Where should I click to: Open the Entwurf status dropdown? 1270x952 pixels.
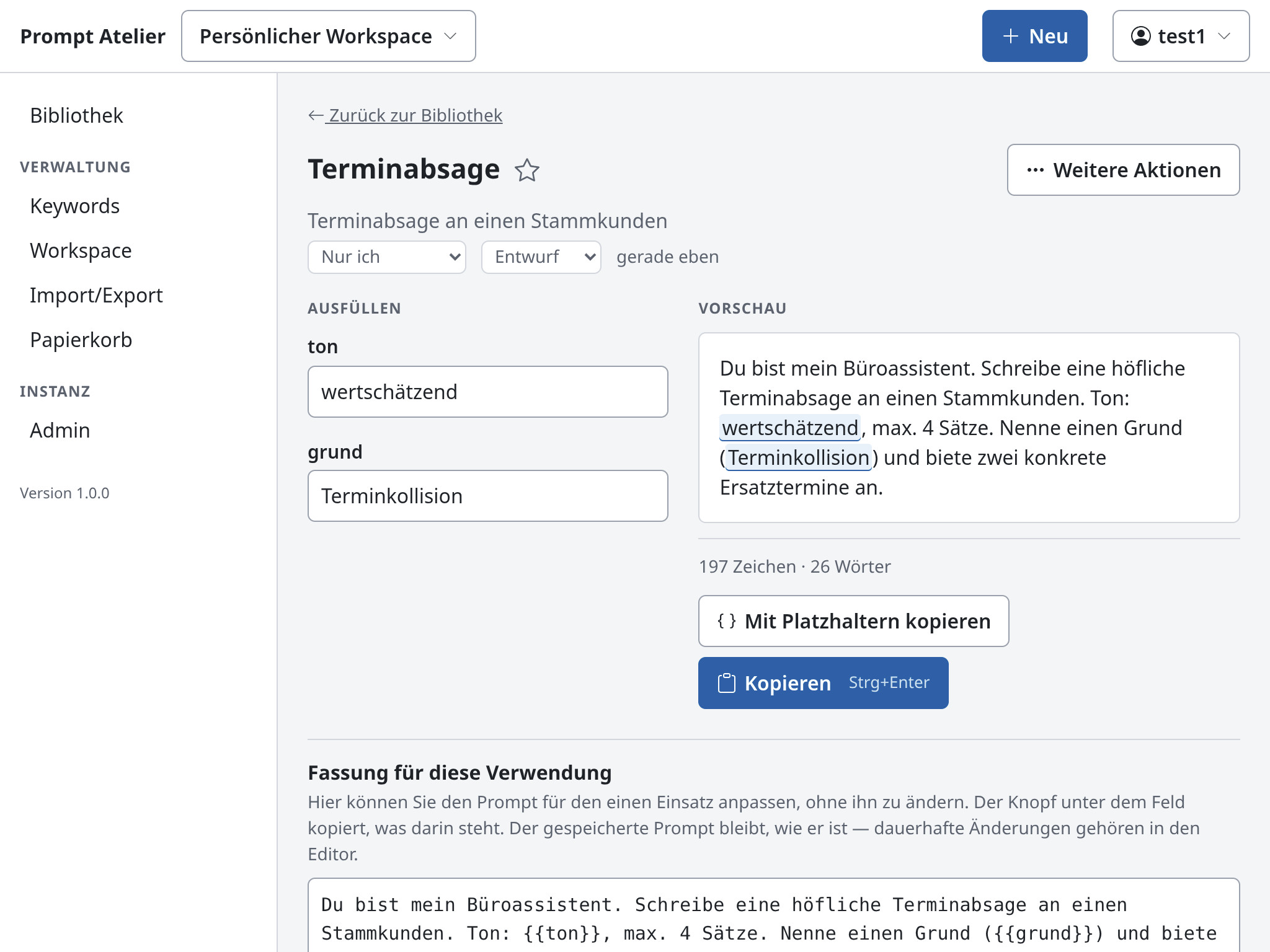click(x=541, y=257)
